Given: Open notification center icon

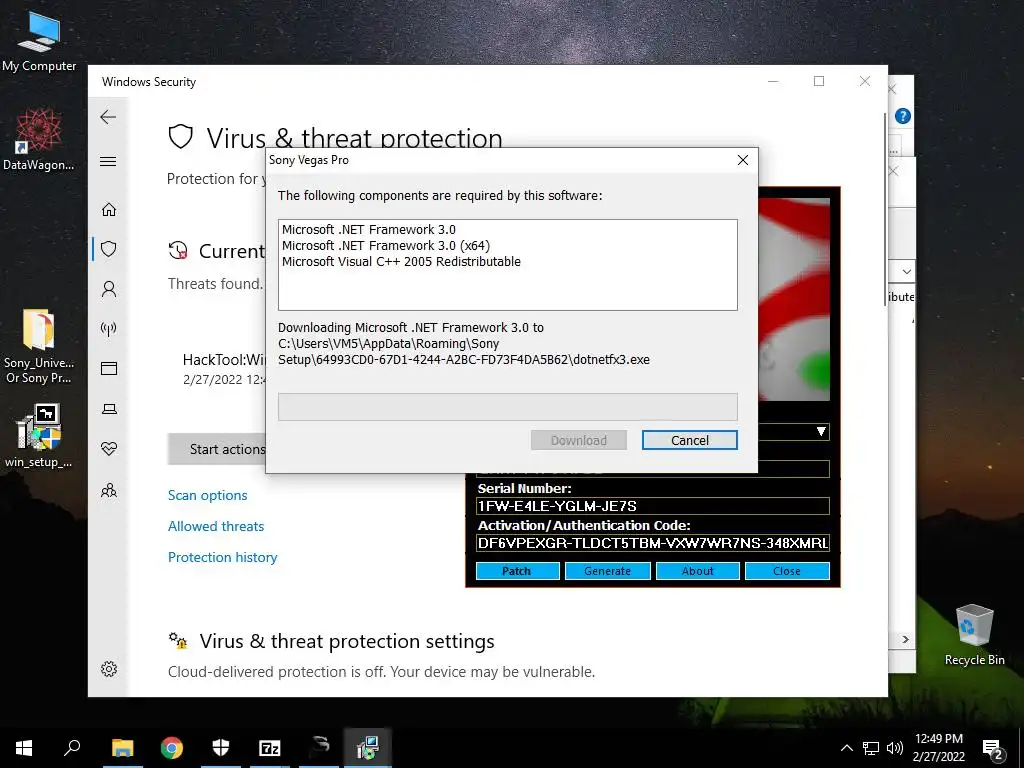Looking at the screenshot, I should (993, 749).
